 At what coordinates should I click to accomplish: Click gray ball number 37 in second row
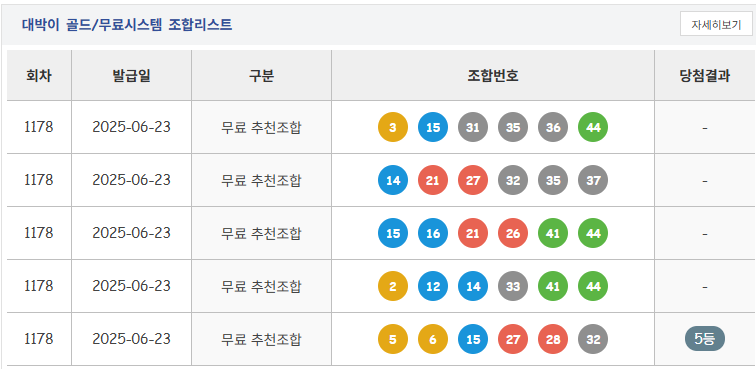coord(593,180)
